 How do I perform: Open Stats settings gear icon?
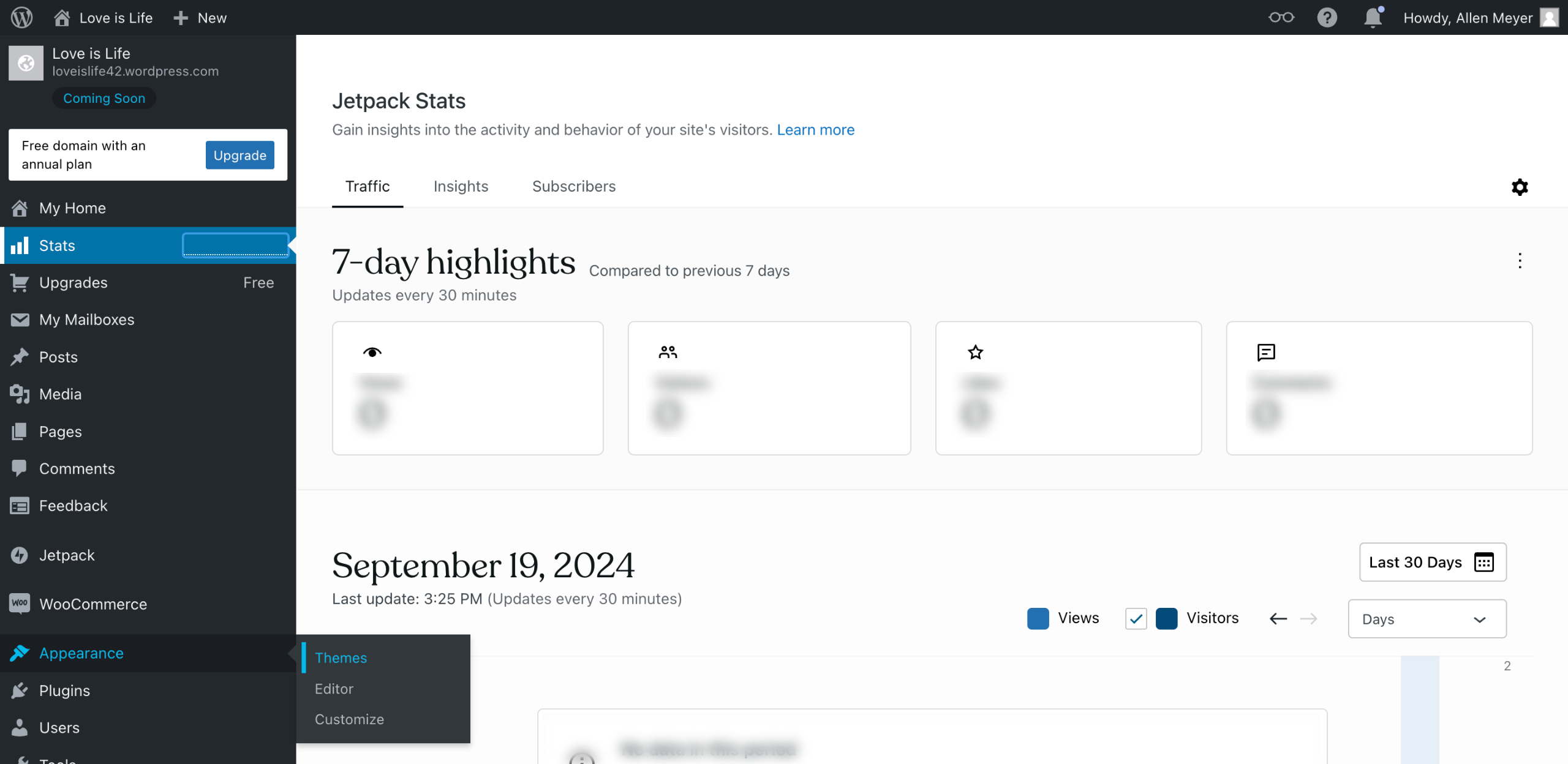[1520, 187]
